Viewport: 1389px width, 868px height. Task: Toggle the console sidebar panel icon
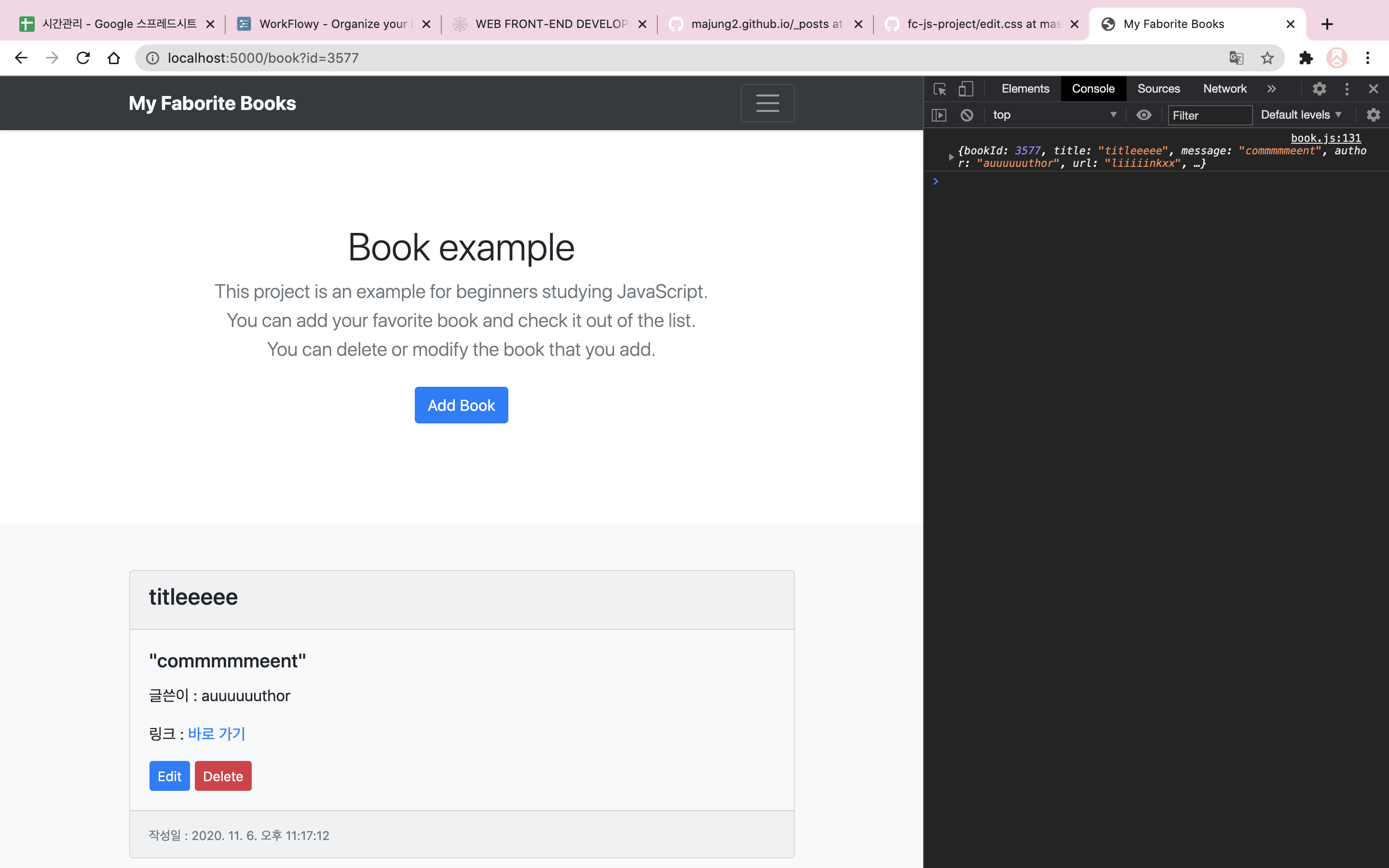(939, 115)
